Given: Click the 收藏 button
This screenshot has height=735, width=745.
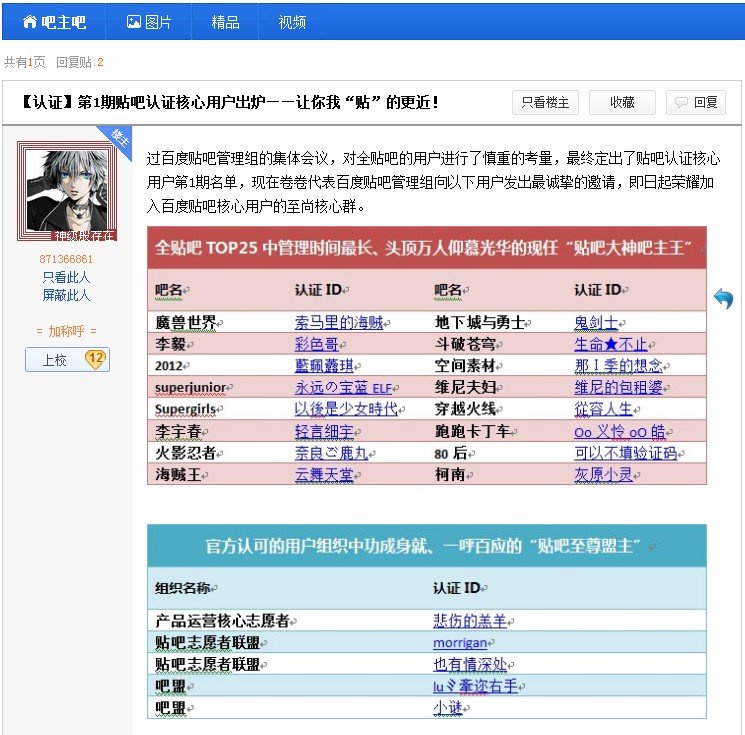Looking at the screenshot, I should tap(622, 102).
